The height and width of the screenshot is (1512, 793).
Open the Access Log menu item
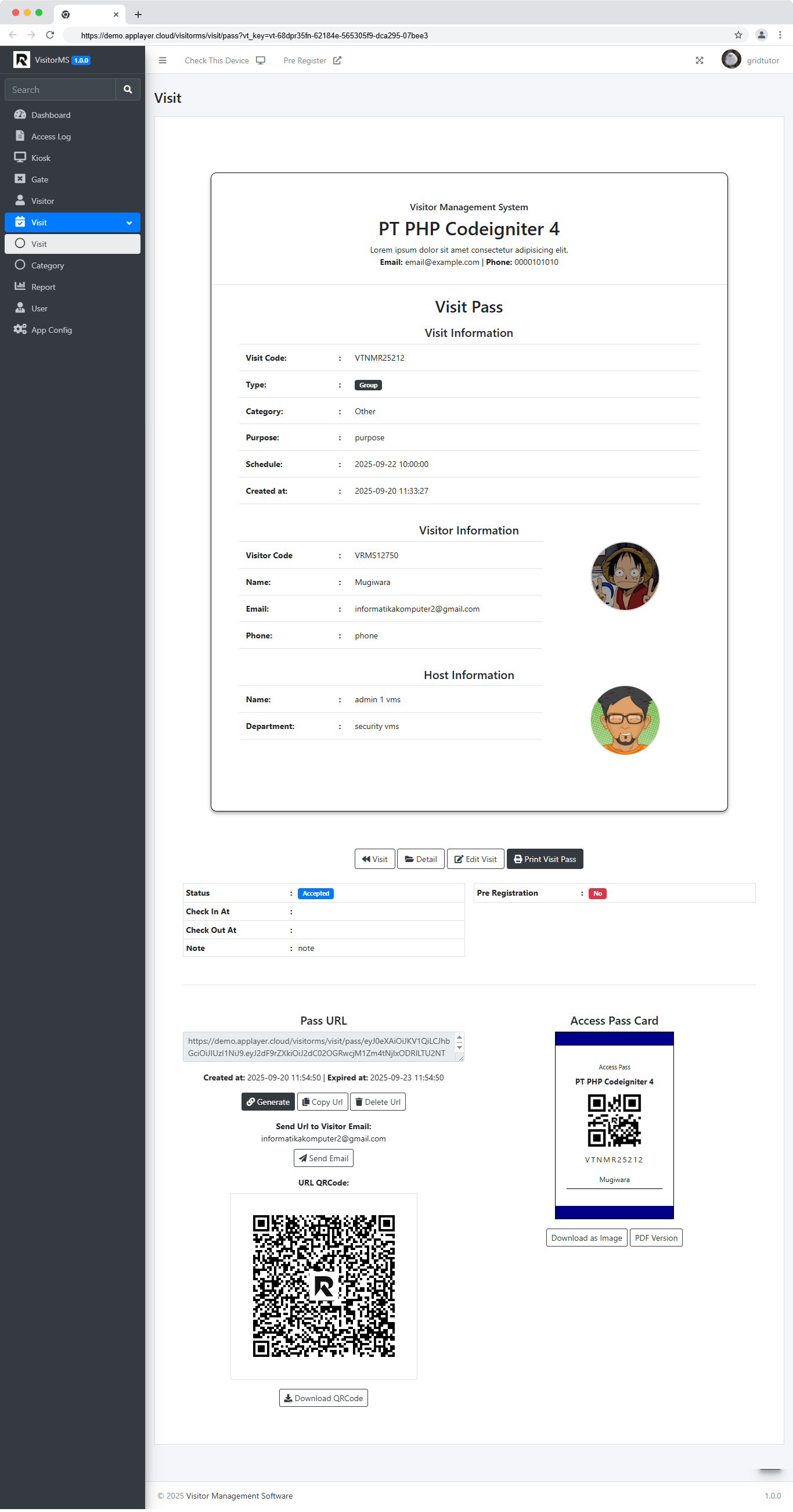73,136
